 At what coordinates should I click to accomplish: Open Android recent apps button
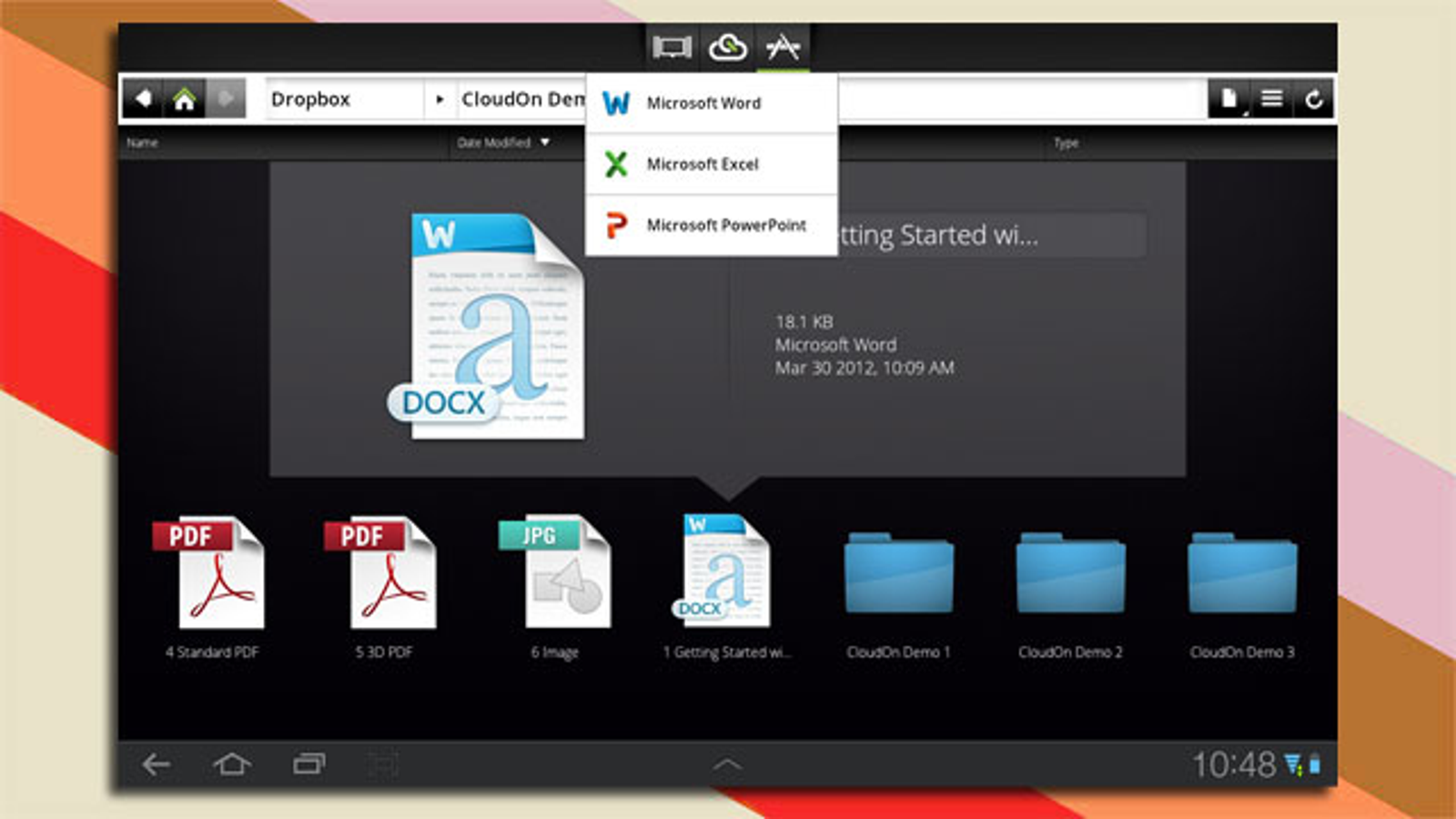coord(308,764)
